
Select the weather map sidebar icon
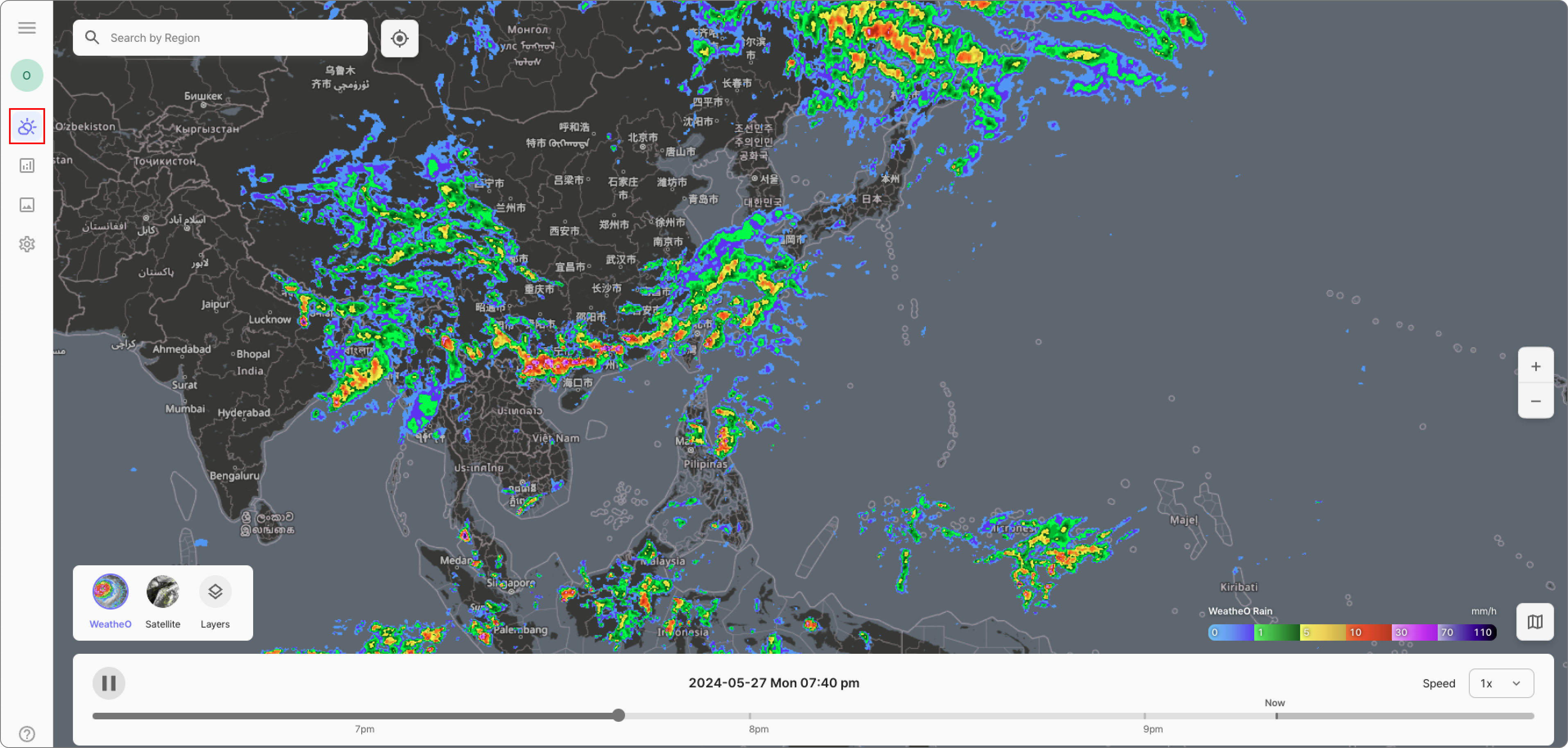pos(27,127)
